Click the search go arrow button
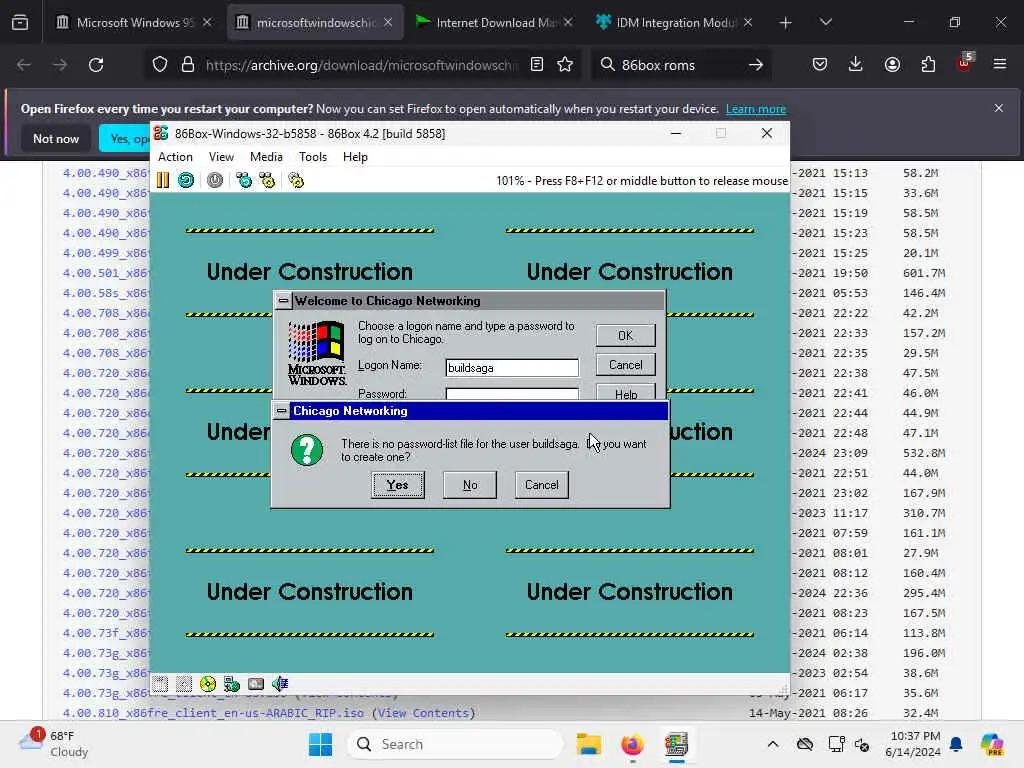Viewport: 1024px width, 768px height. click(x=756, y=65)
